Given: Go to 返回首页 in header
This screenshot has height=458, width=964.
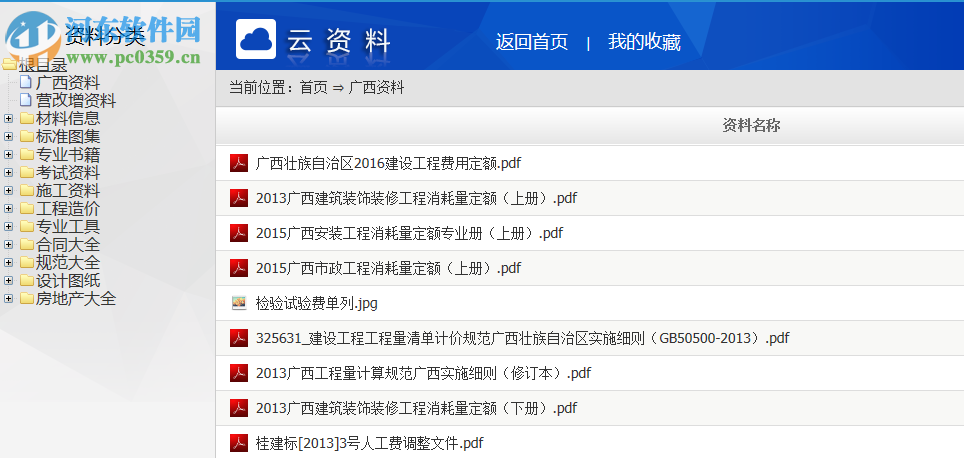Looking at the screenshot, I should [x=532, y=42].
